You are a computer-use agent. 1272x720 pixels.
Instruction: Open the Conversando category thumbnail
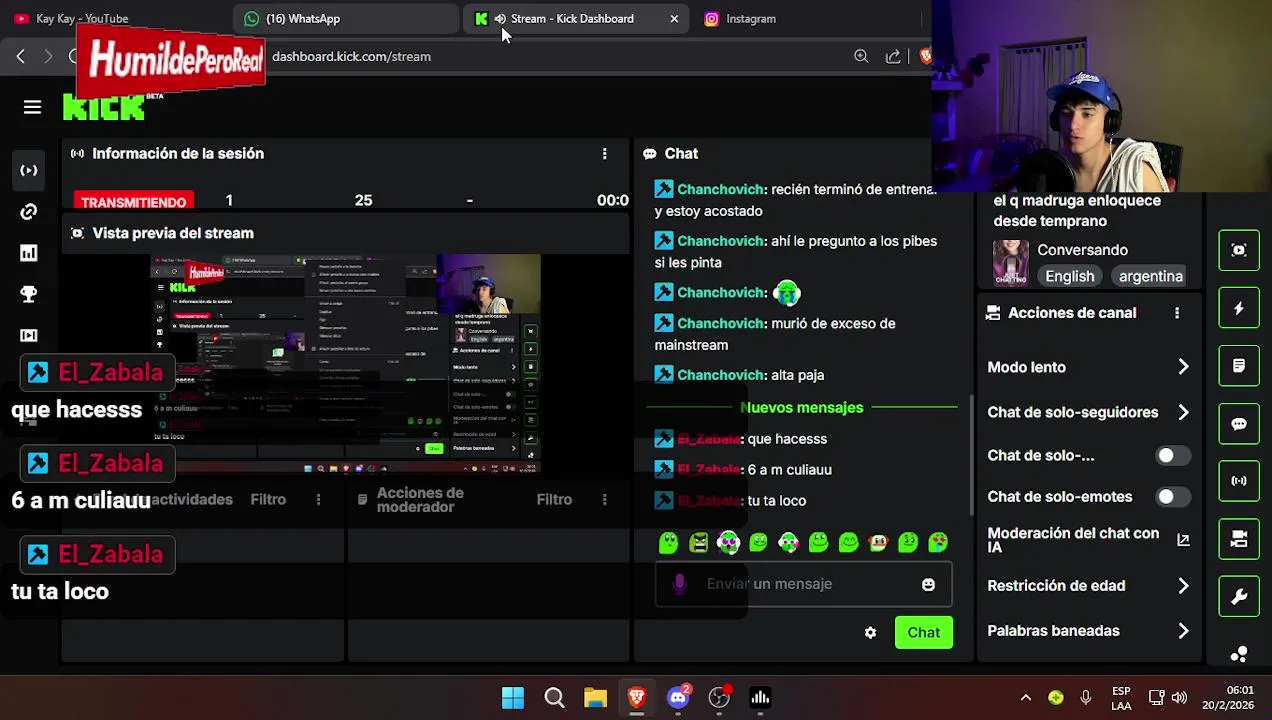[1010, 263]
